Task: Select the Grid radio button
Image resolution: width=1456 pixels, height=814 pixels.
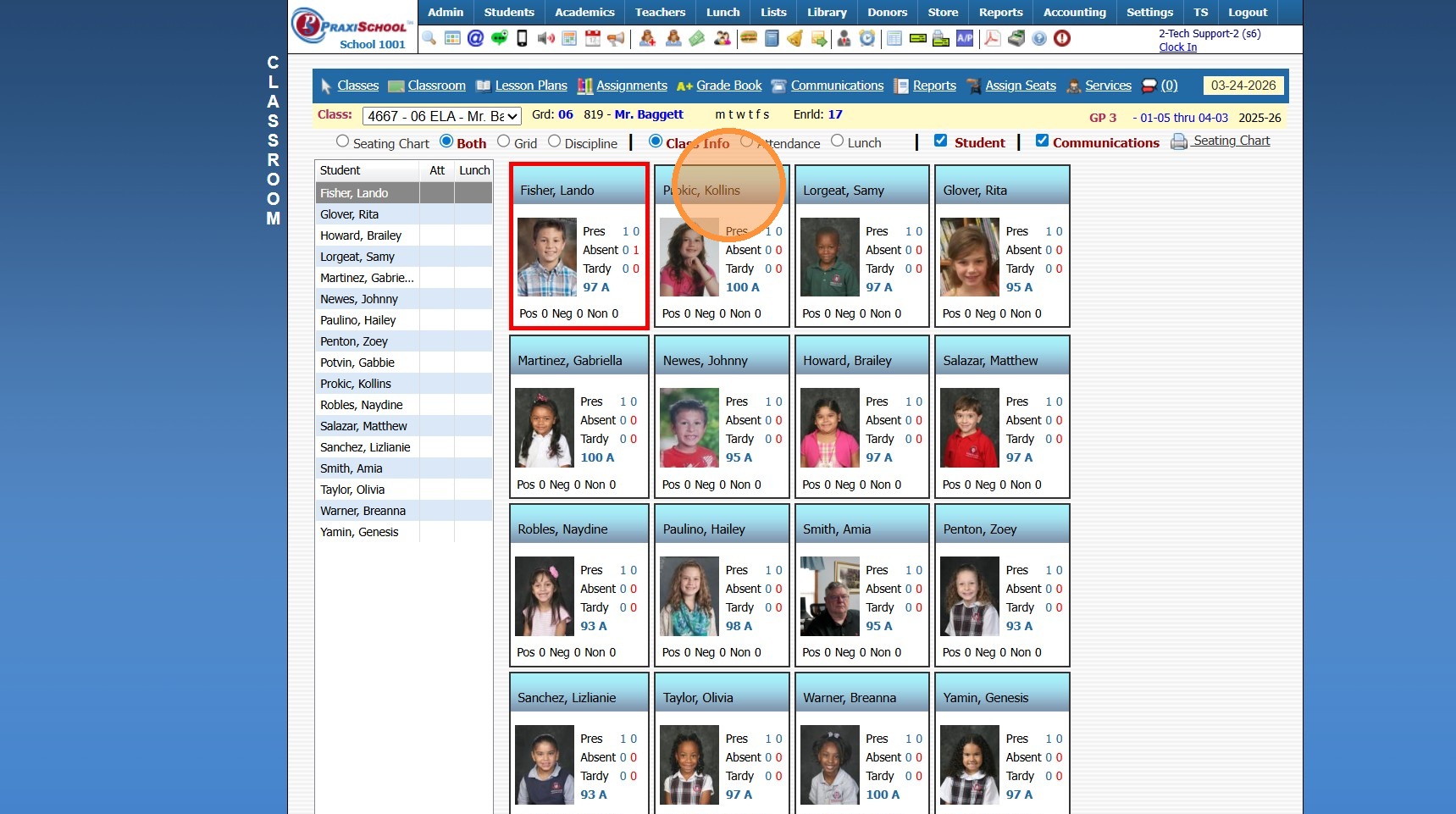Action: coord(503,141)
